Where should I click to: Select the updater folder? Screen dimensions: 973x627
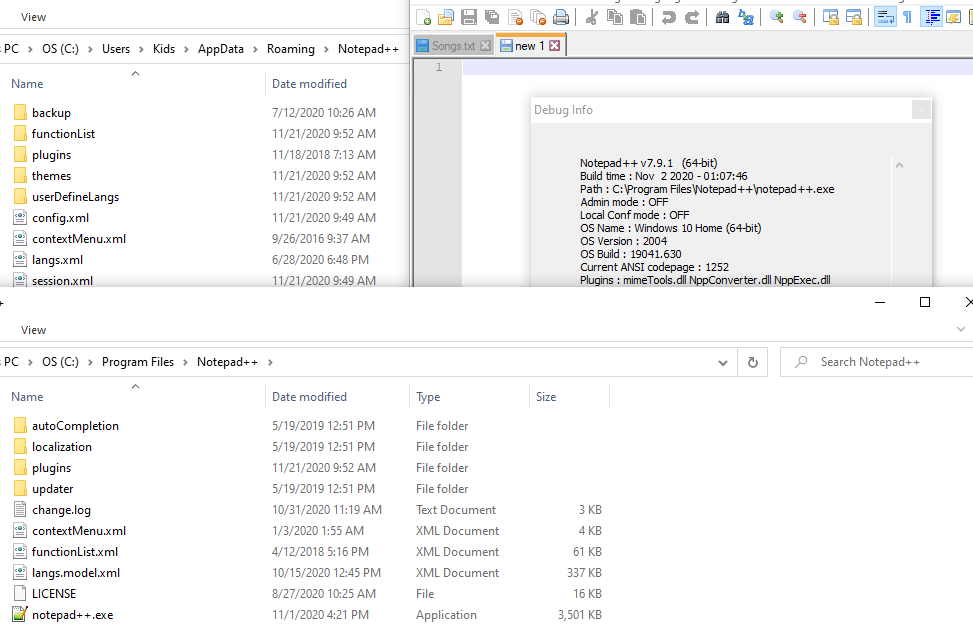[x=52, y=489]
